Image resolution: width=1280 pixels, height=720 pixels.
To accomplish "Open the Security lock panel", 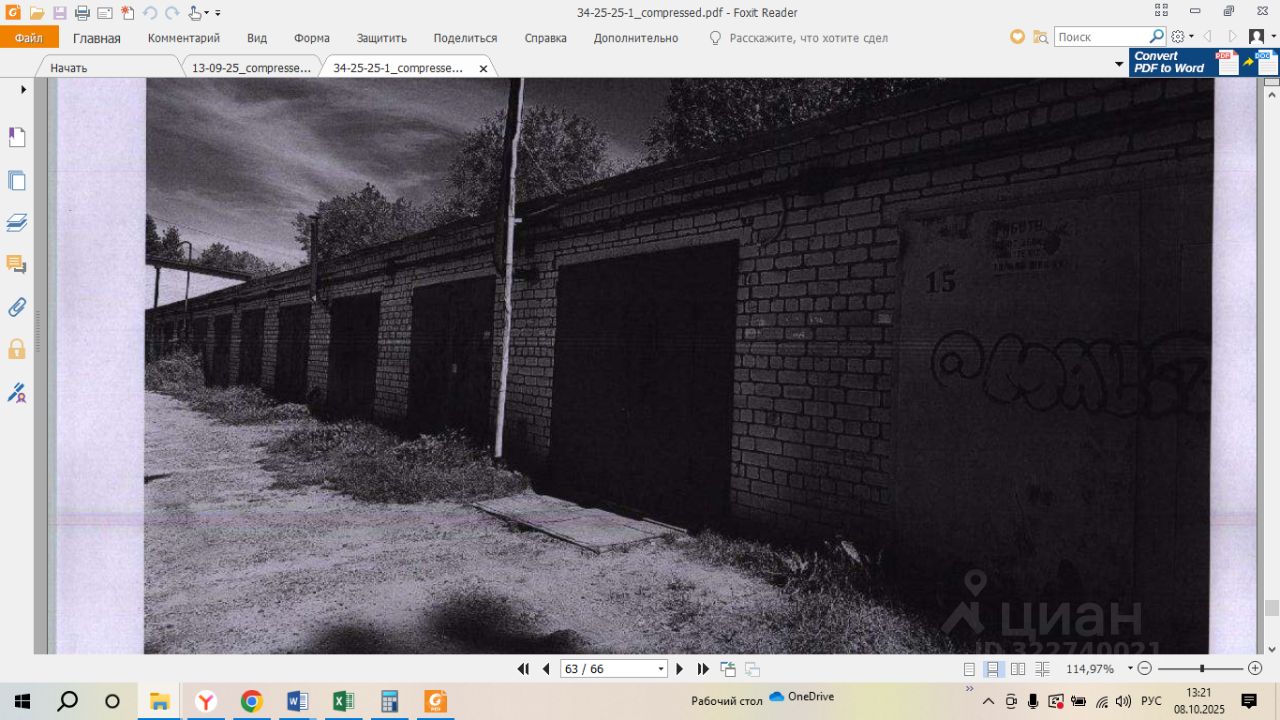I will tap(17, 349).
